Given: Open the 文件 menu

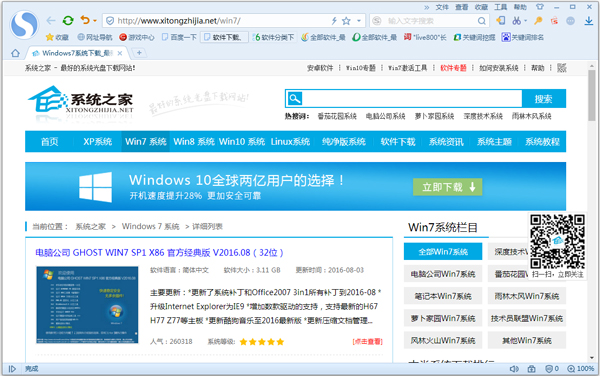Looking at the screenshot, I should (x=442, y=7).
